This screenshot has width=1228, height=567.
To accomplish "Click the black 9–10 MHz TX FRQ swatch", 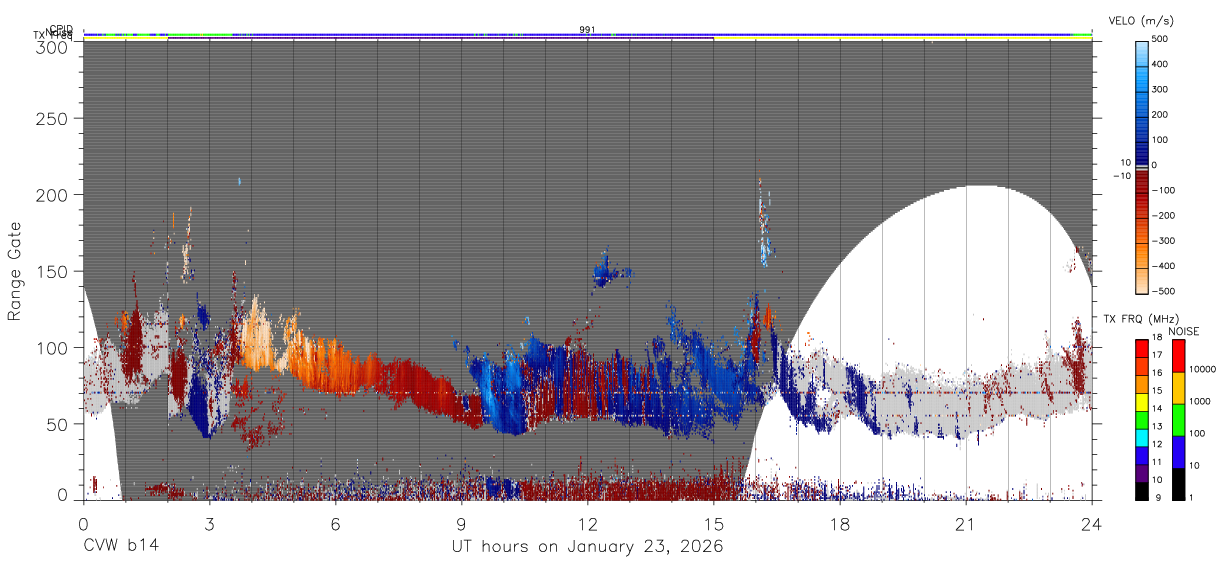I will (1141, 490).
